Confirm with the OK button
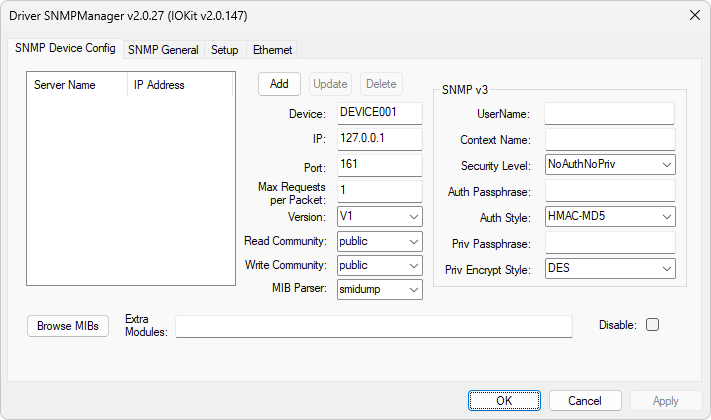This screenshot has width=711, height=420. point(504,400)
